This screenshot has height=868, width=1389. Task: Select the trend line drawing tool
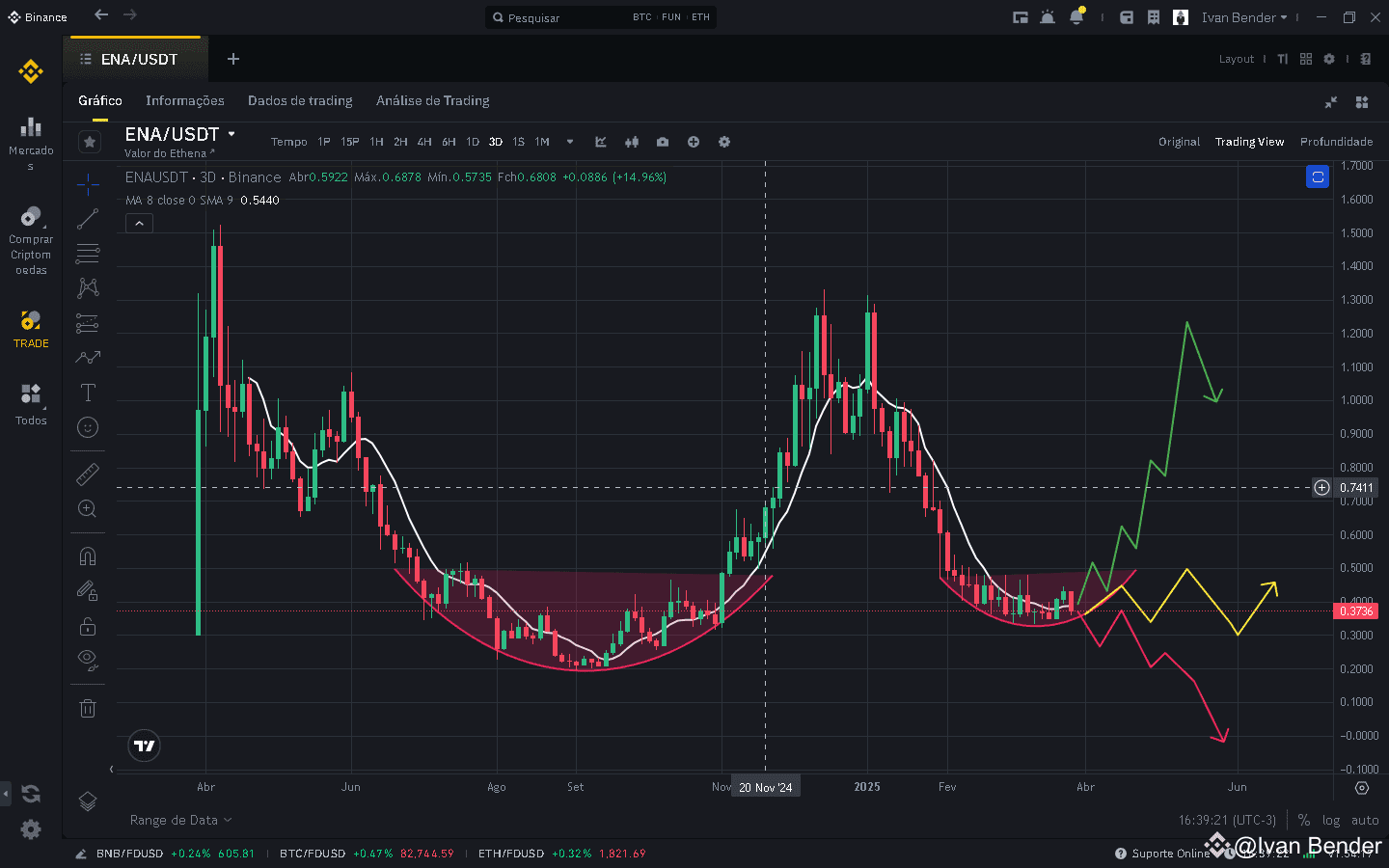88,219
